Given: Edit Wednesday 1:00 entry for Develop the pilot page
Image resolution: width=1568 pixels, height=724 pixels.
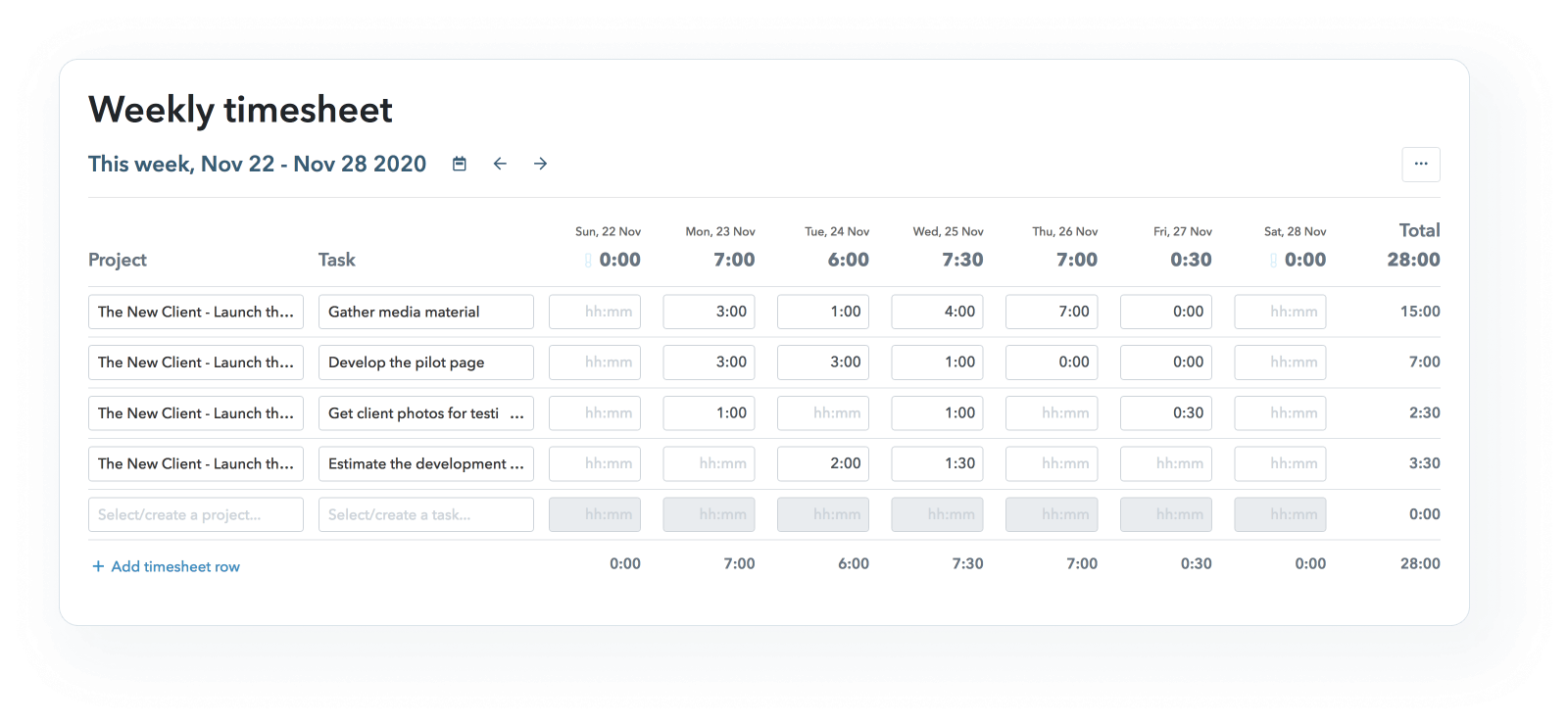Looking at the screenshot, I should pos(938,362).
